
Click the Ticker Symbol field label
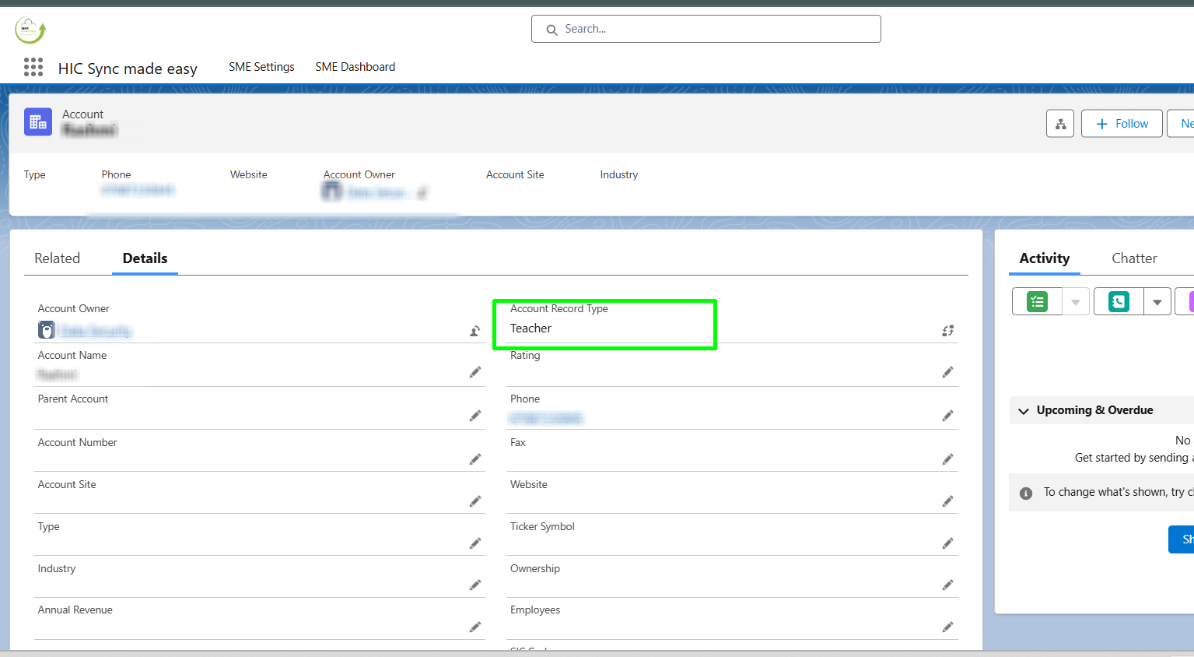542,526
